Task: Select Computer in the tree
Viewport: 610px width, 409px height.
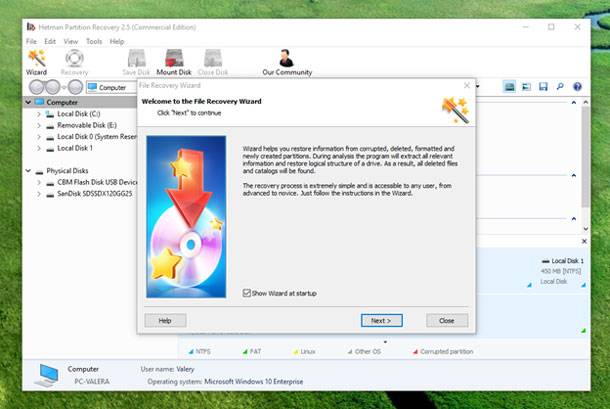Action: 62,102
